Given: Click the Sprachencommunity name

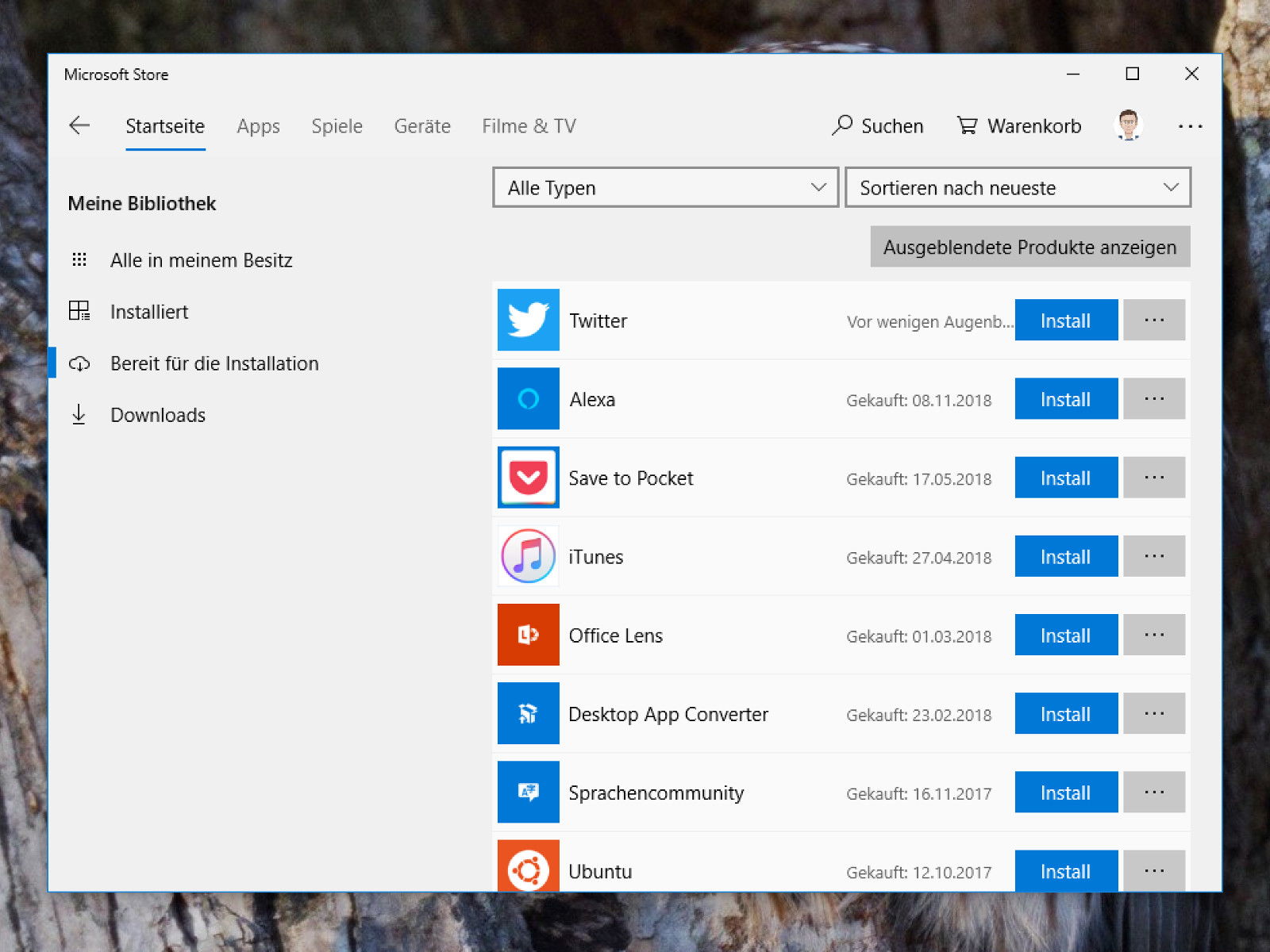Looking at the screenshot, I should [656, 793].
